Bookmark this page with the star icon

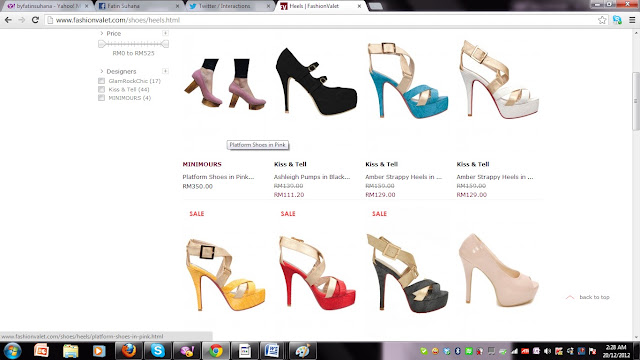[x=602, y=20]
